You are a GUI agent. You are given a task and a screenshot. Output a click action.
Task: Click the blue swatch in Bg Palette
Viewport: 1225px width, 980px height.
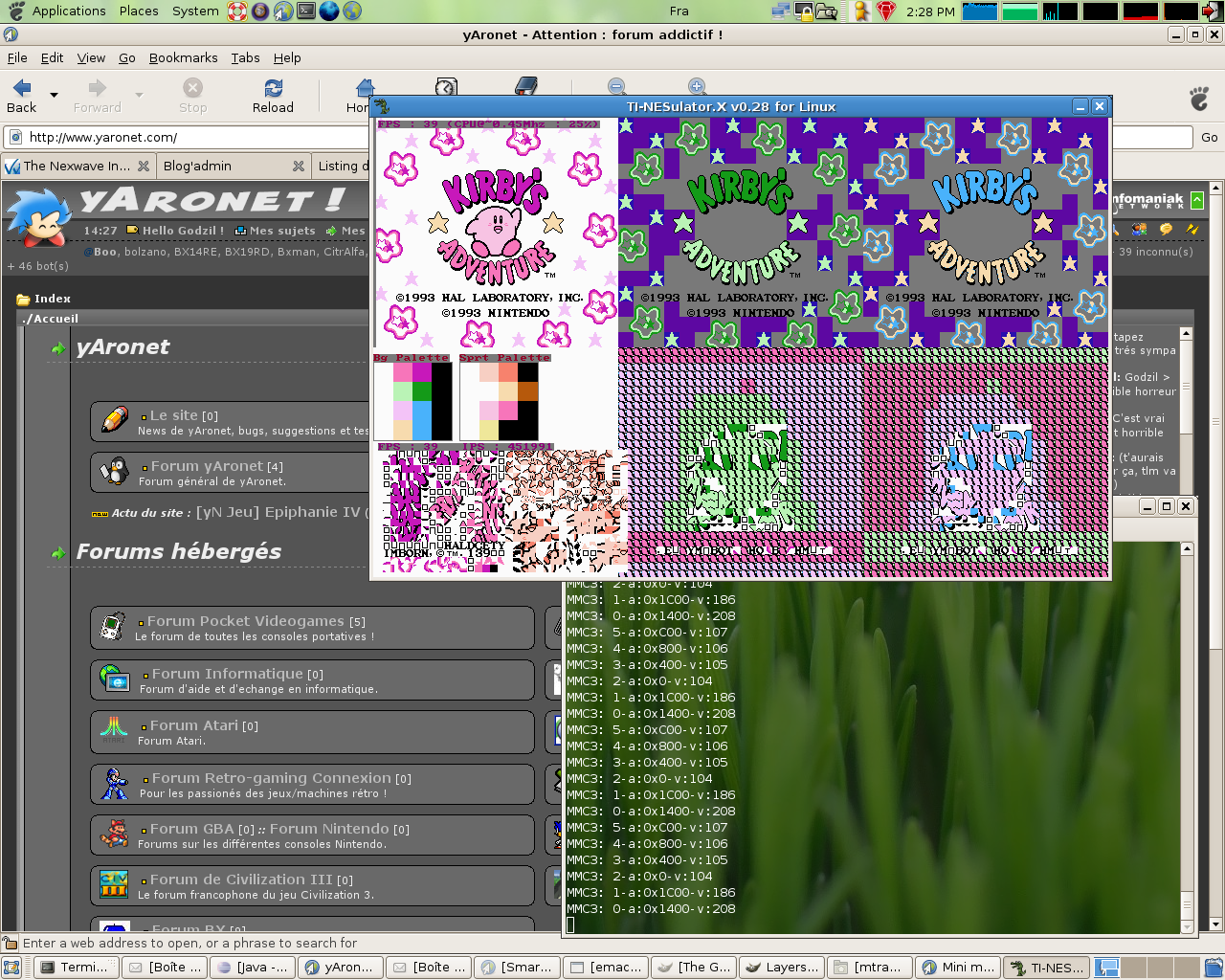422,419
